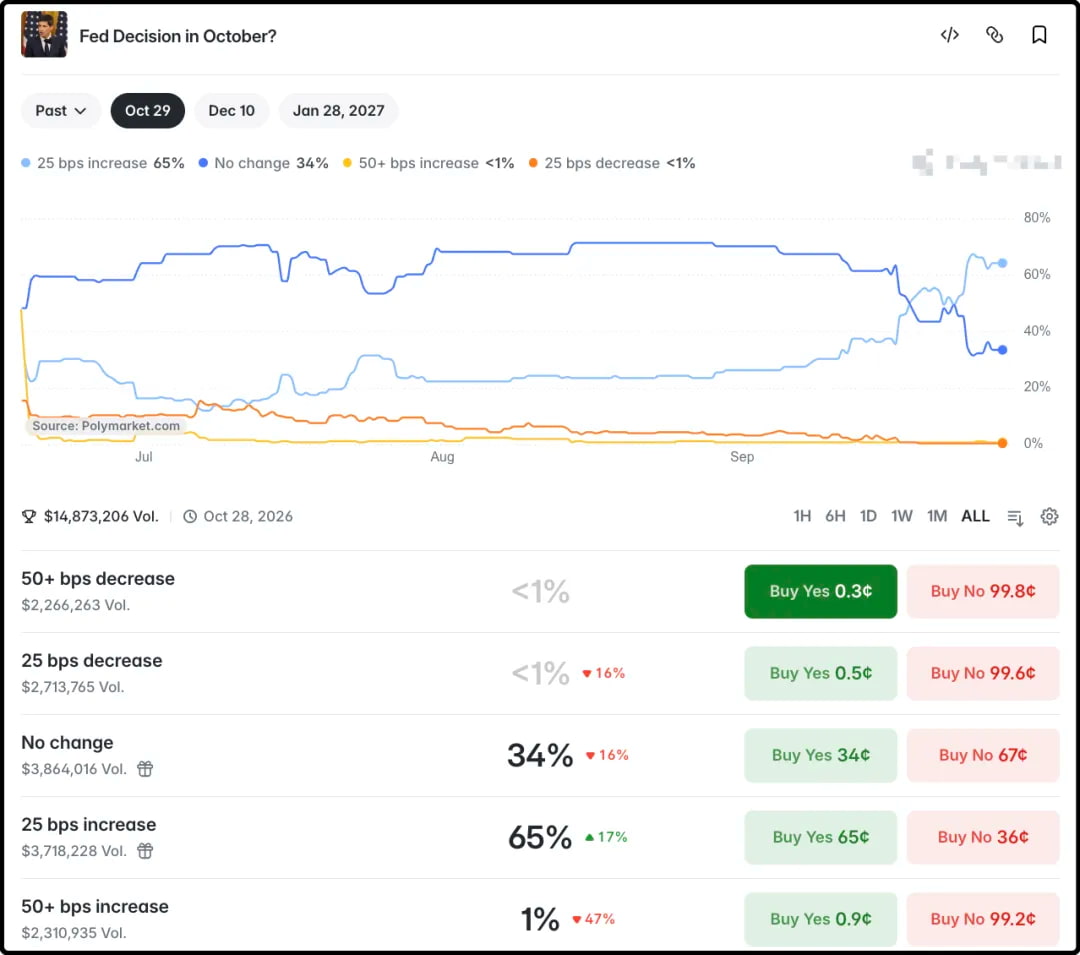The width and height of the screenshot is (1080, 955).
Task: Set chart range to 1D
Action: tap(868, 516)
